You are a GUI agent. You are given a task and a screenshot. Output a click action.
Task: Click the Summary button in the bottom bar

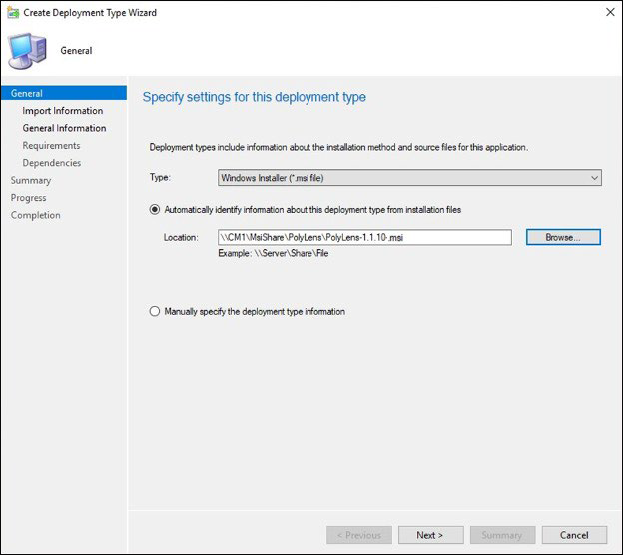[x=503, y=535]
